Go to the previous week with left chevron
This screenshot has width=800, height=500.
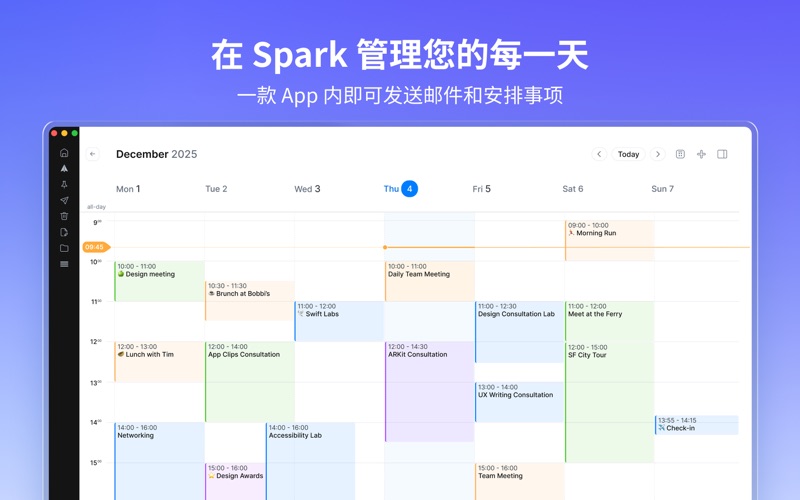(599, 154)
